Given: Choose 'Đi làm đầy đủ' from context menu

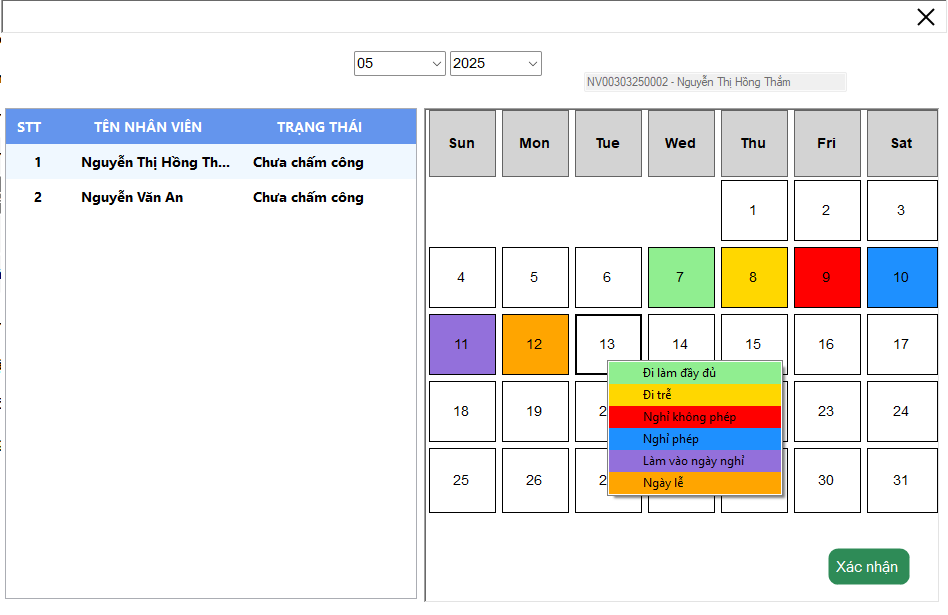Looking at the screenshot, I should [695, 373].
